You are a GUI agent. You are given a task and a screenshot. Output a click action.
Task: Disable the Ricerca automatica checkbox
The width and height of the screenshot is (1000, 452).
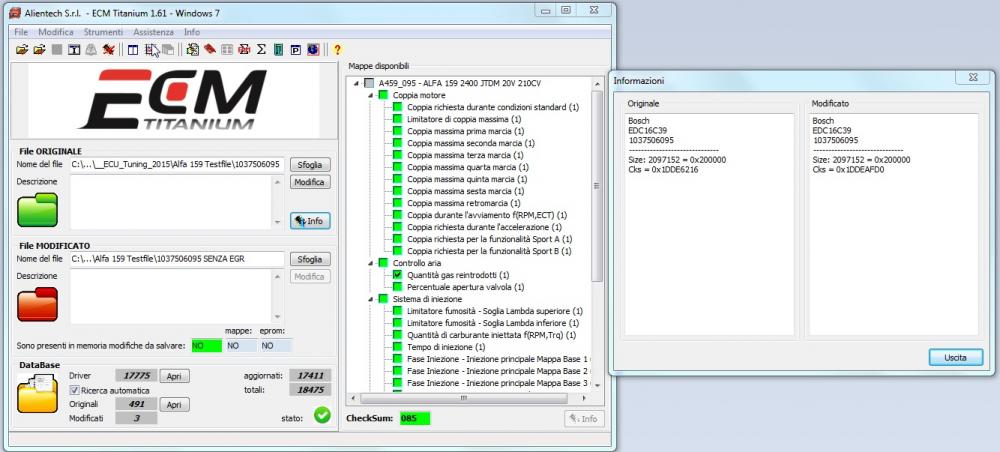pyautogui.click(x=74, y=390)
